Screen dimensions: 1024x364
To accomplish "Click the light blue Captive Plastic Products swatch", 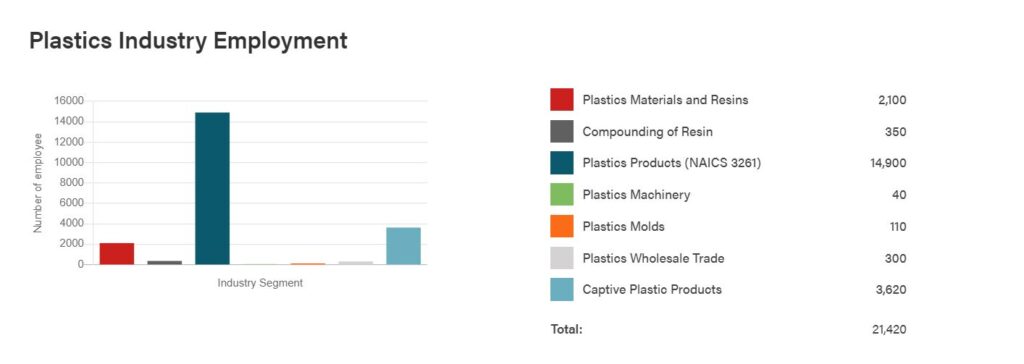I will point(562,290).
